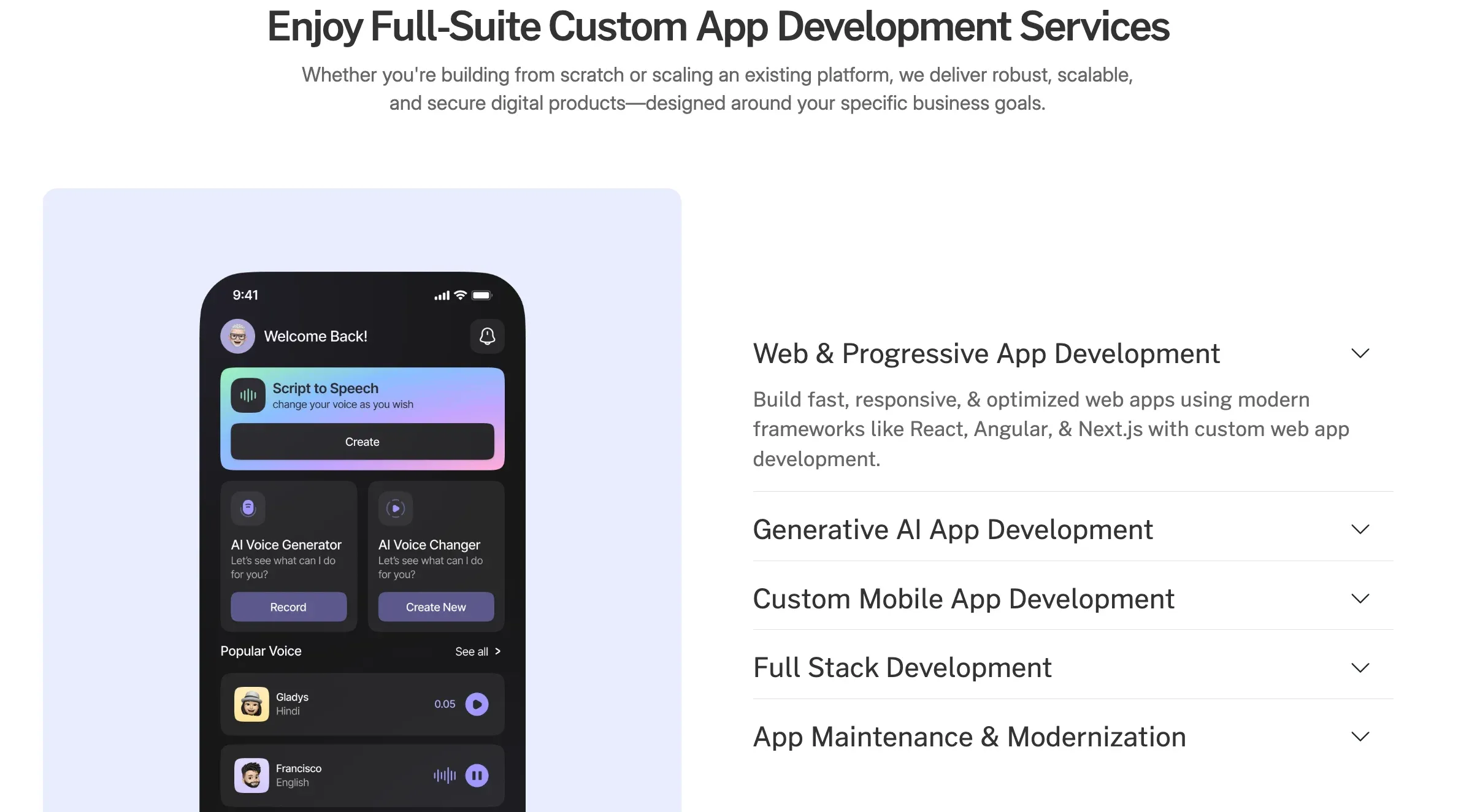Screen dimensions: 1461x812
Task: Expand Full Stack Development chevron
Action: pyautogui.click(x=1360, y=668)
